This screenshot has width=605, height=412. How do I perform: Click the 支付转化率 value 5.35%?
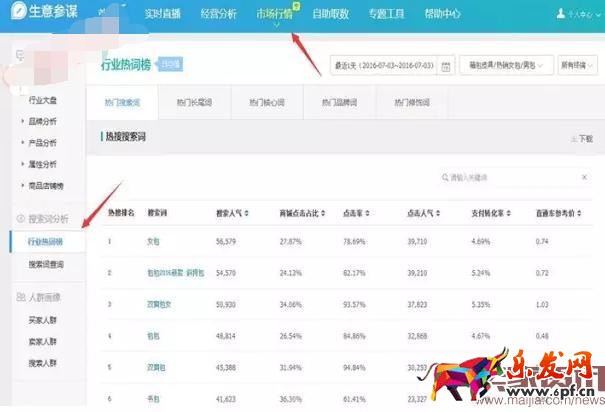(481, 305)
